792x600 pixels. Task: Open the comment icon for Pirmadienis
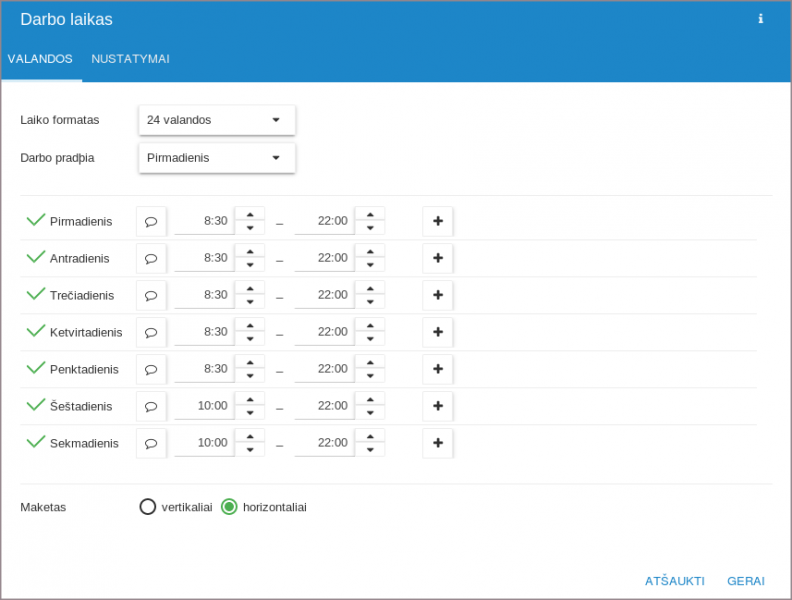click(x=151, y=222)
